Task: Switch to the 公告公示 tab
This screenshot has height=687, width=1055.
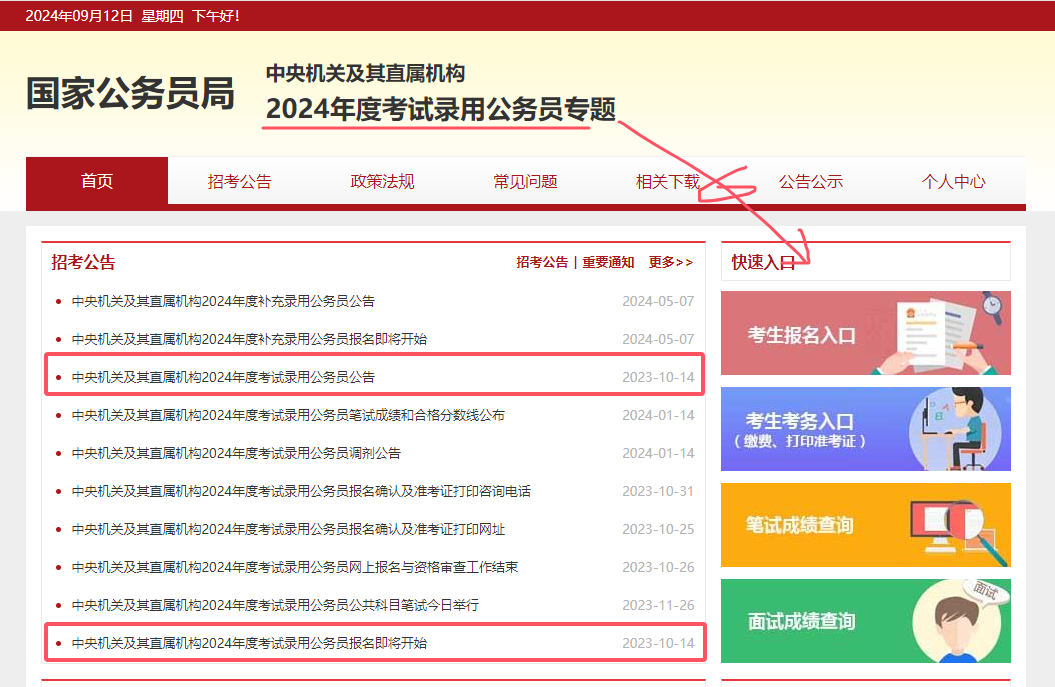Action: [811, 182]
